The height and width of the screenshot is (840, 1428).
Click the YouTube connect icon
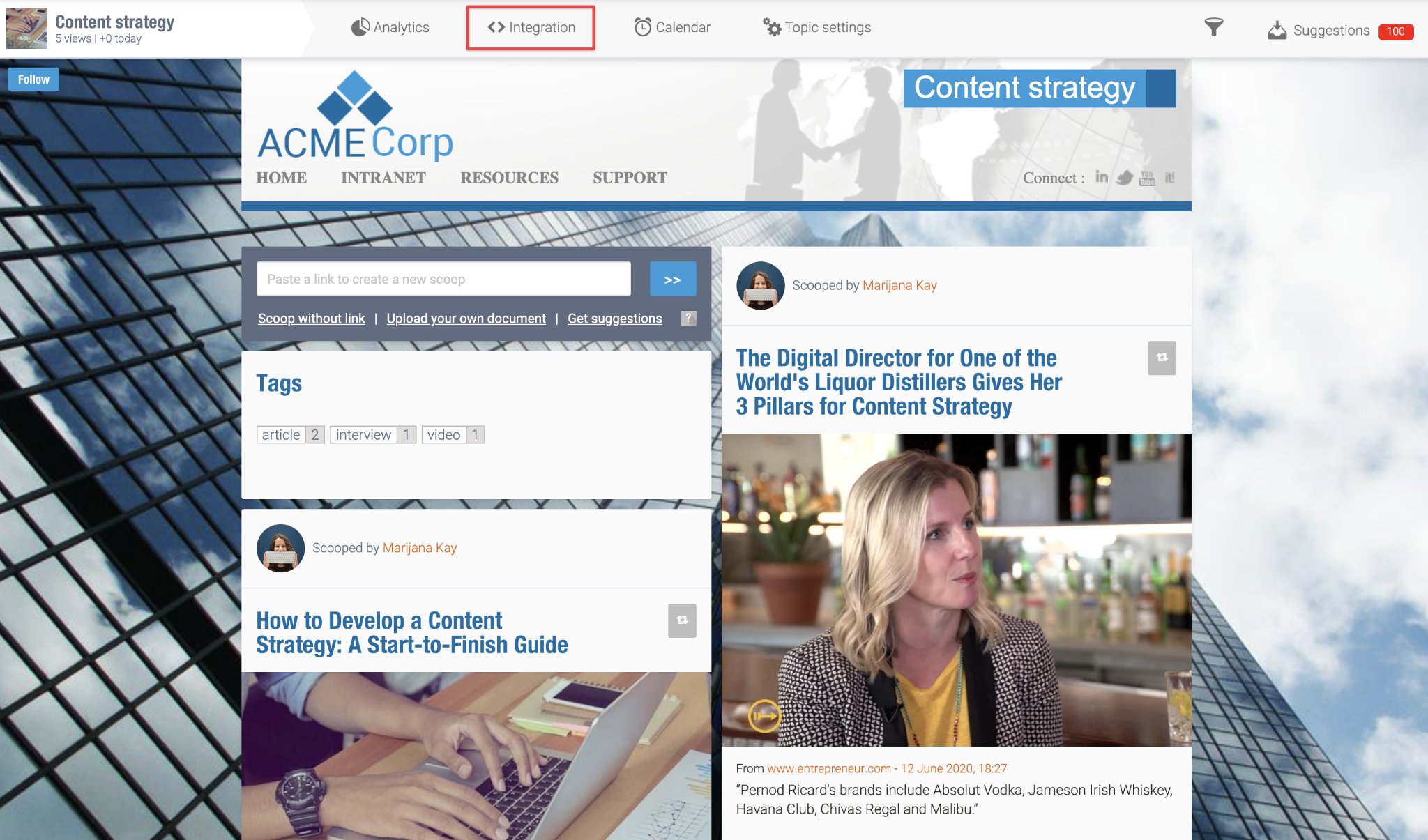[1147, 178]
